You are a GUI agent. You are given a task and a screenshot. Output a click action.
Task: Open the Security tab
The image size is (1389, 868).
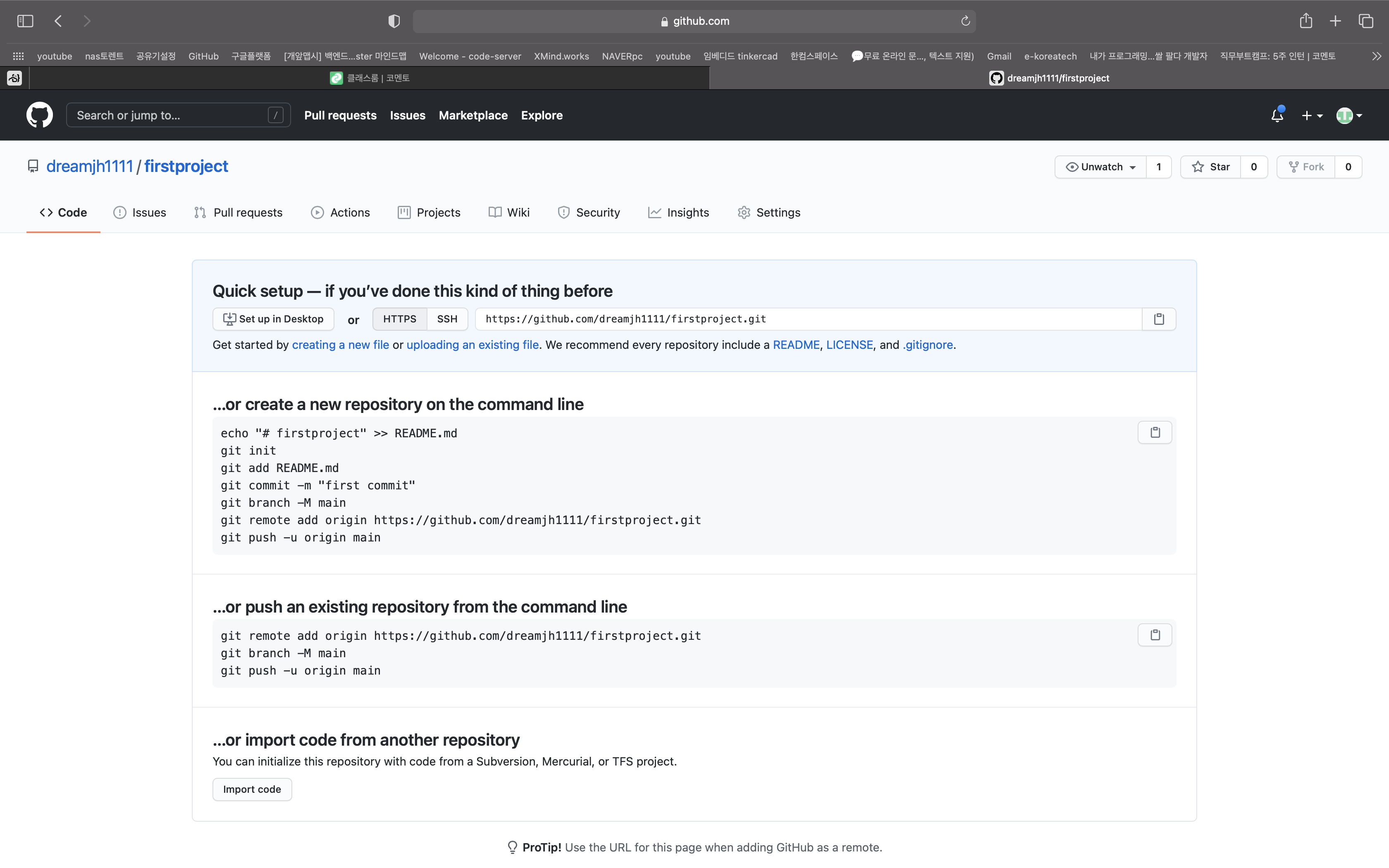(589, 212)
